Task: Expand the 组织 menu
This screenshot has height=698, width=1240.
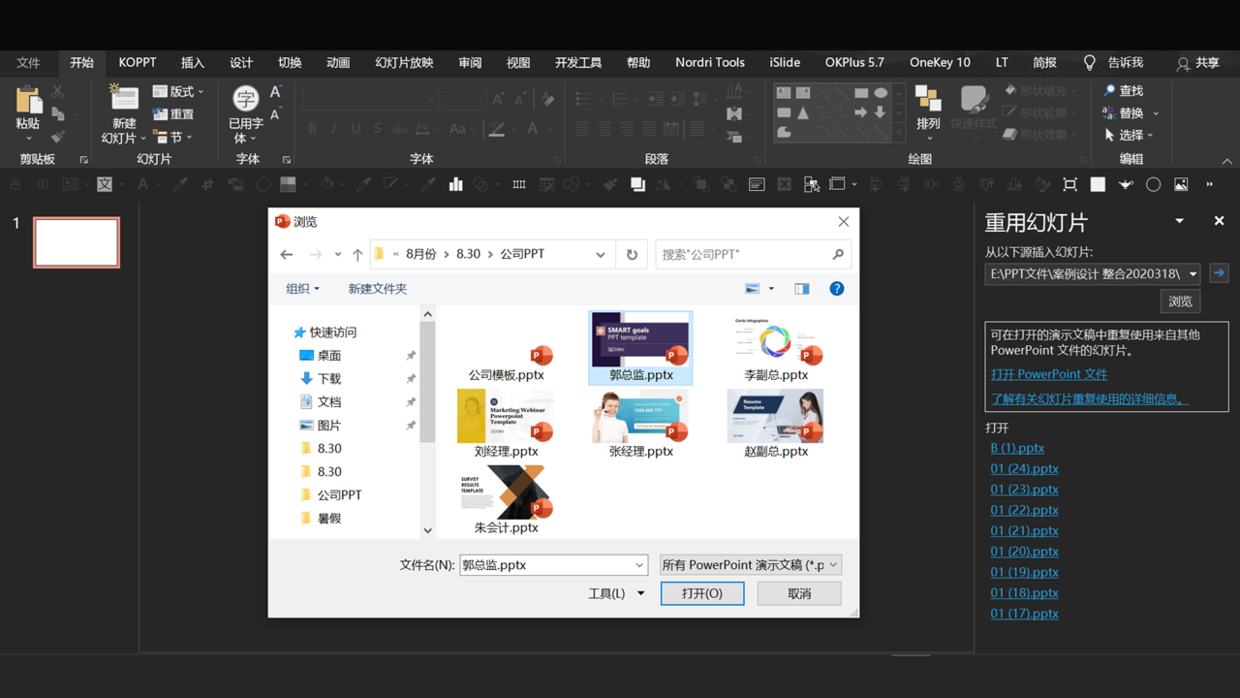Action: pyautogui.click(x=302, y=289)
